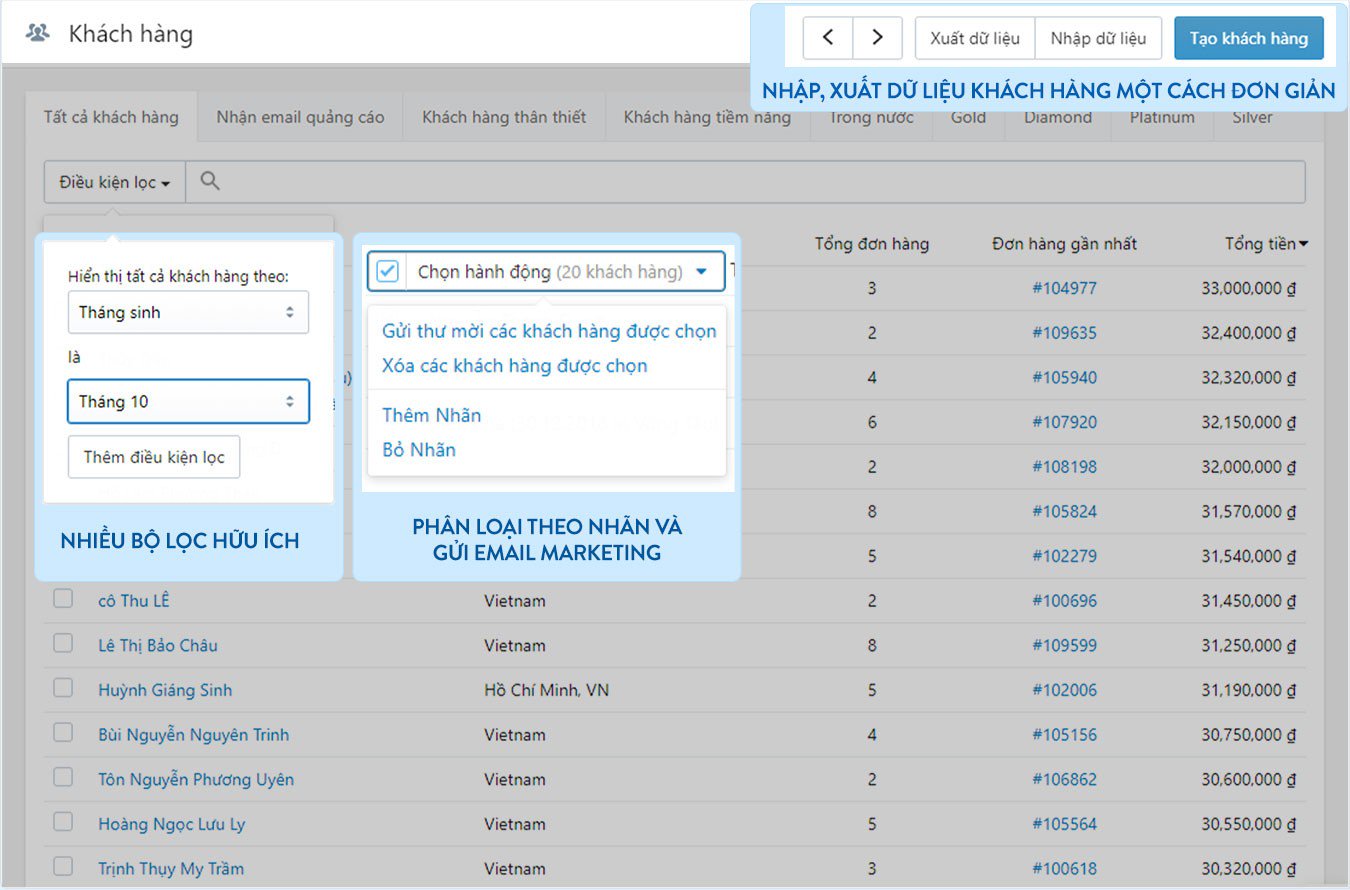Toggle the select-all checkbox in Chọn hành động
This screenshot has height=890, width=1350.
tap(388, 271)
